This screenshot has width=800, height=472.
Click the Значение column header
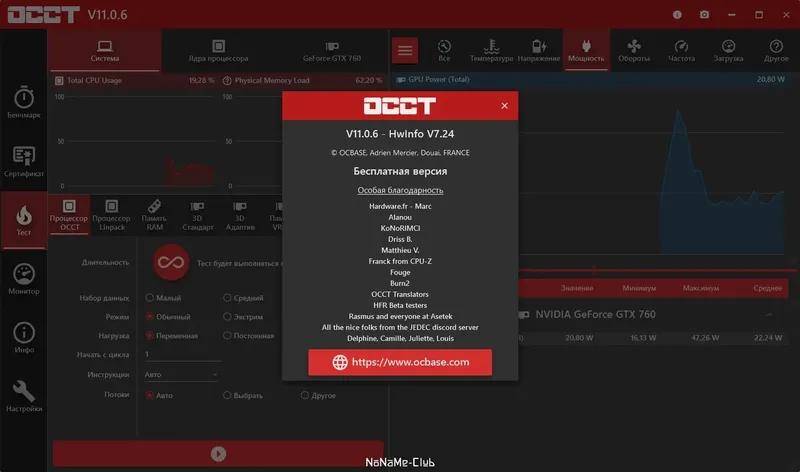click(577, 288)
